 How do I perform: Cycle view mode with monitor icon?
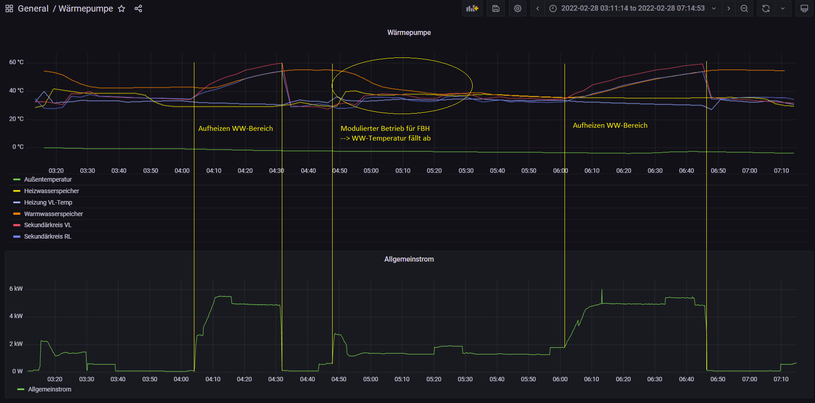pos(804,8)
